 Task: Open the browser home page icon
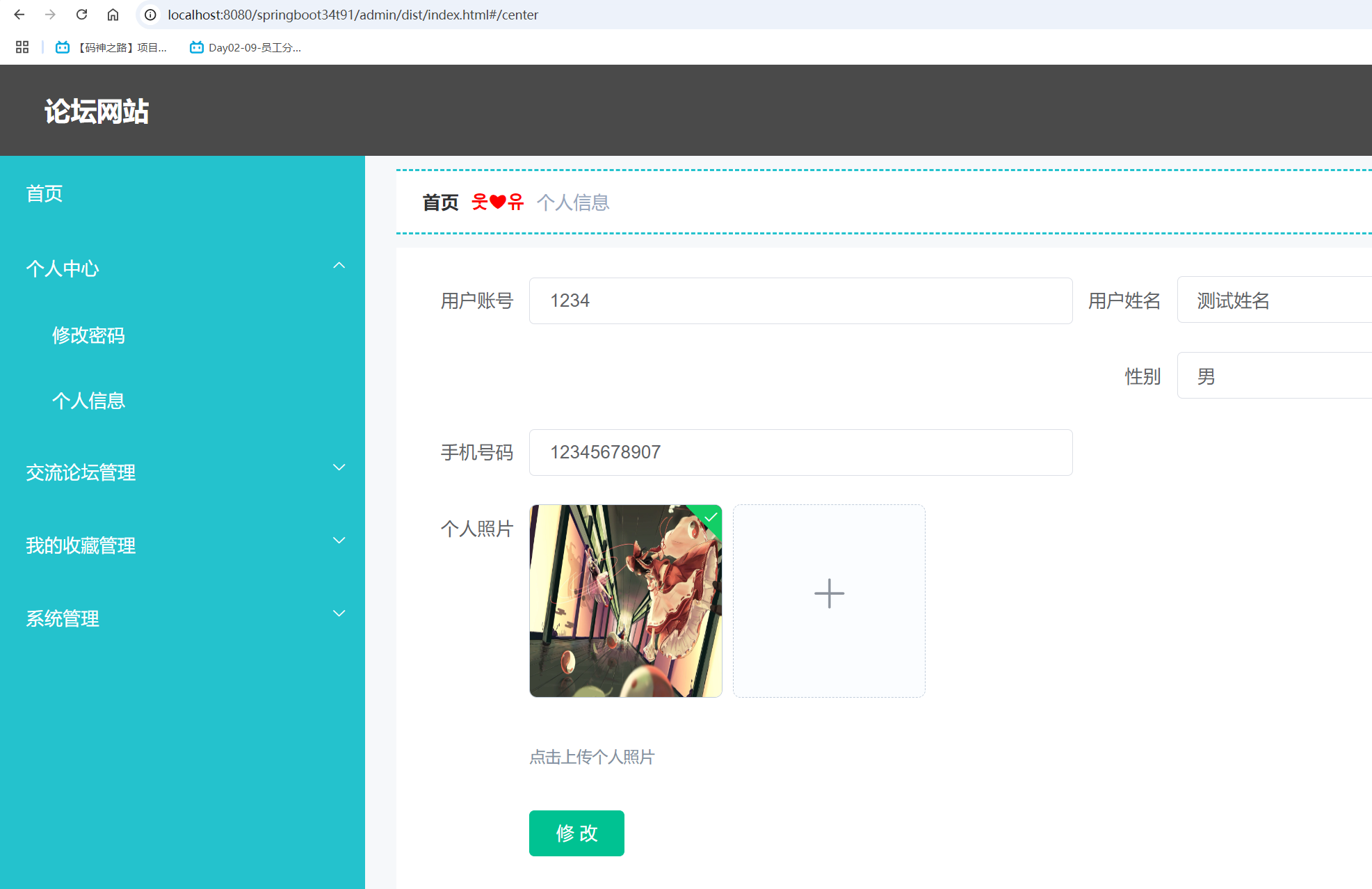click(x=113, y=15)
